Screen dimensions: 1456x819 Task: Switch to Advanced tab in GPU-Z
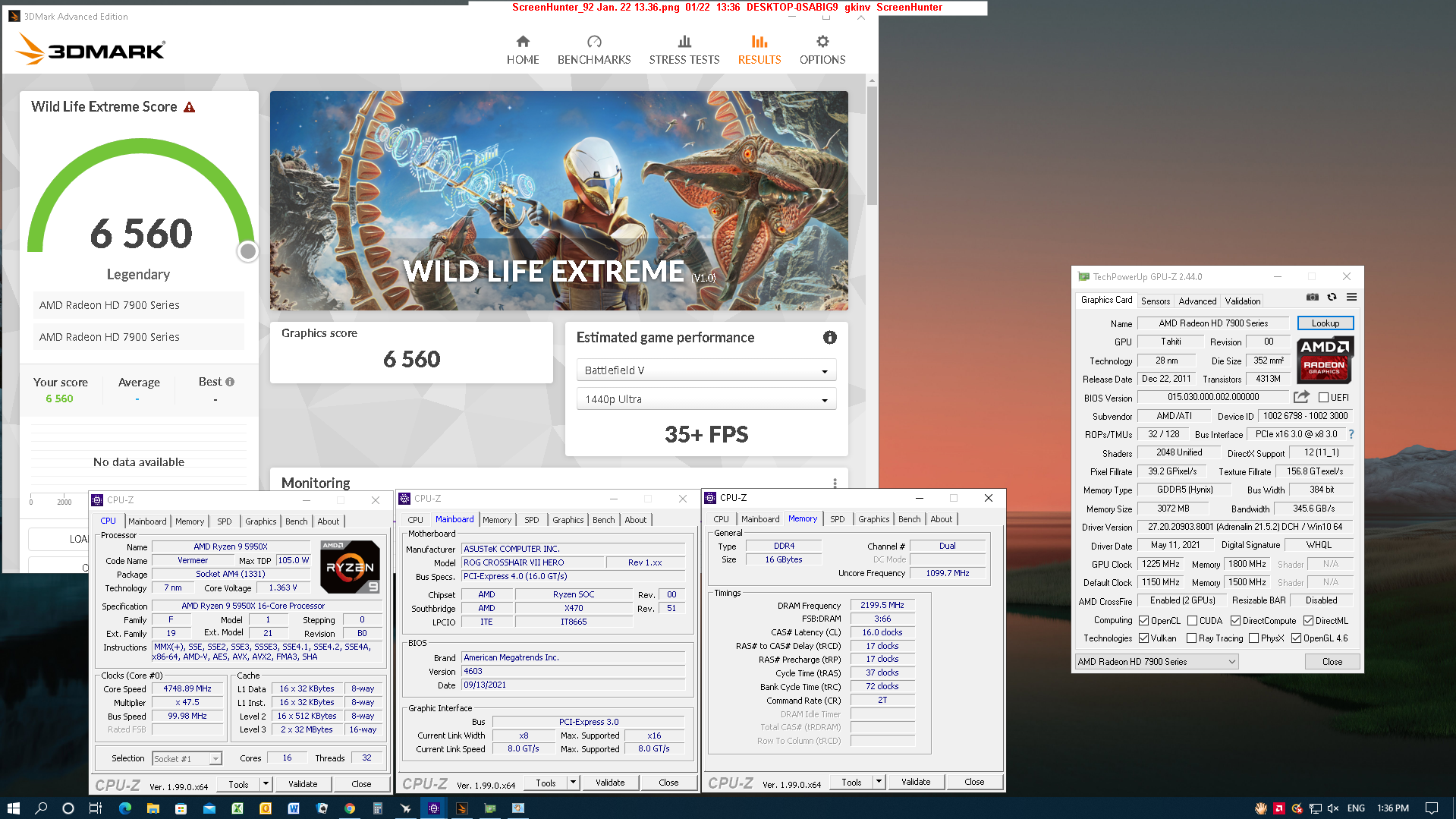[x=1197, y=301]
